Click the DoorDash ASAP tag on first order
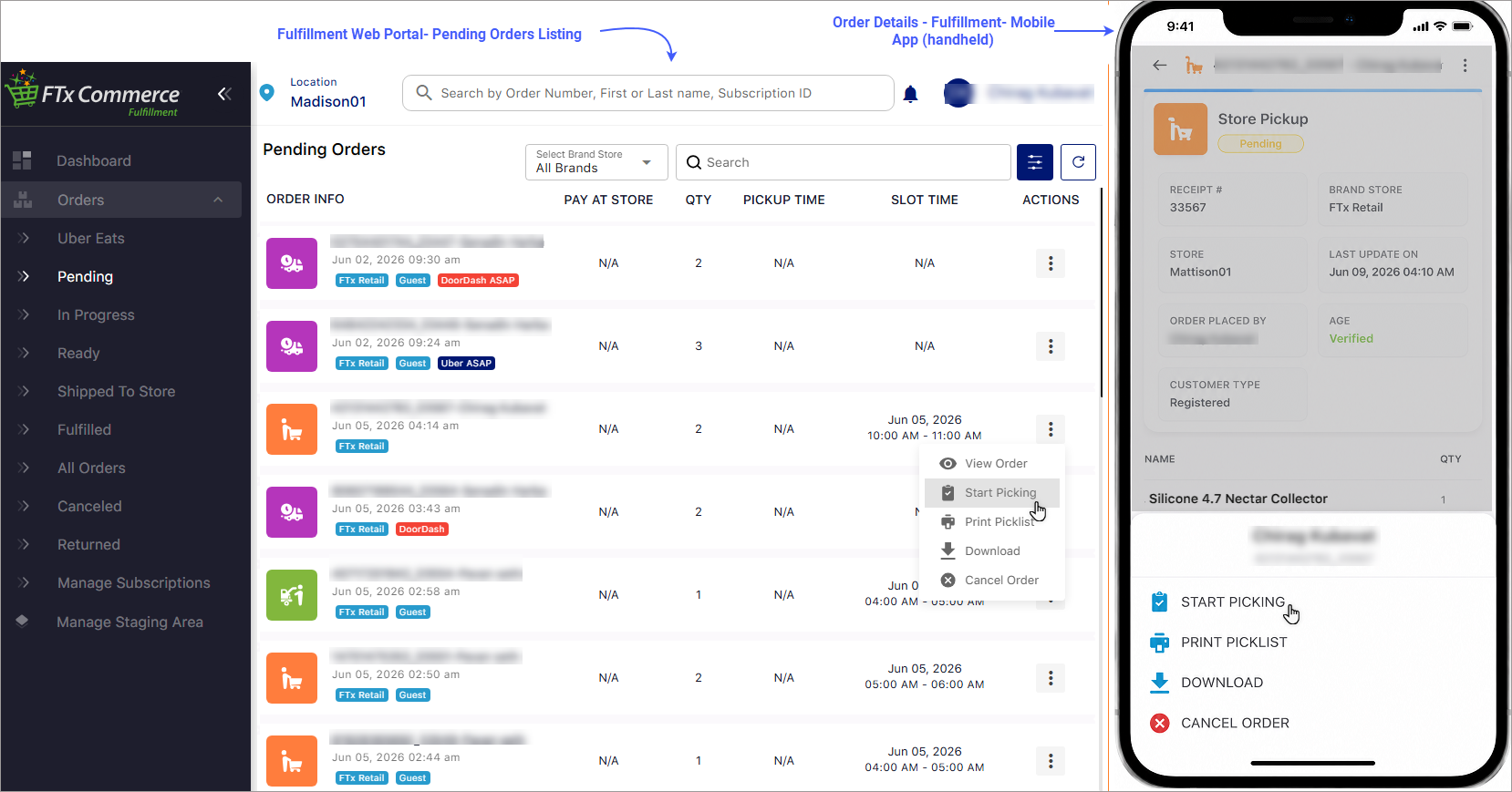The image size is (1512, 792). [478, 281]
